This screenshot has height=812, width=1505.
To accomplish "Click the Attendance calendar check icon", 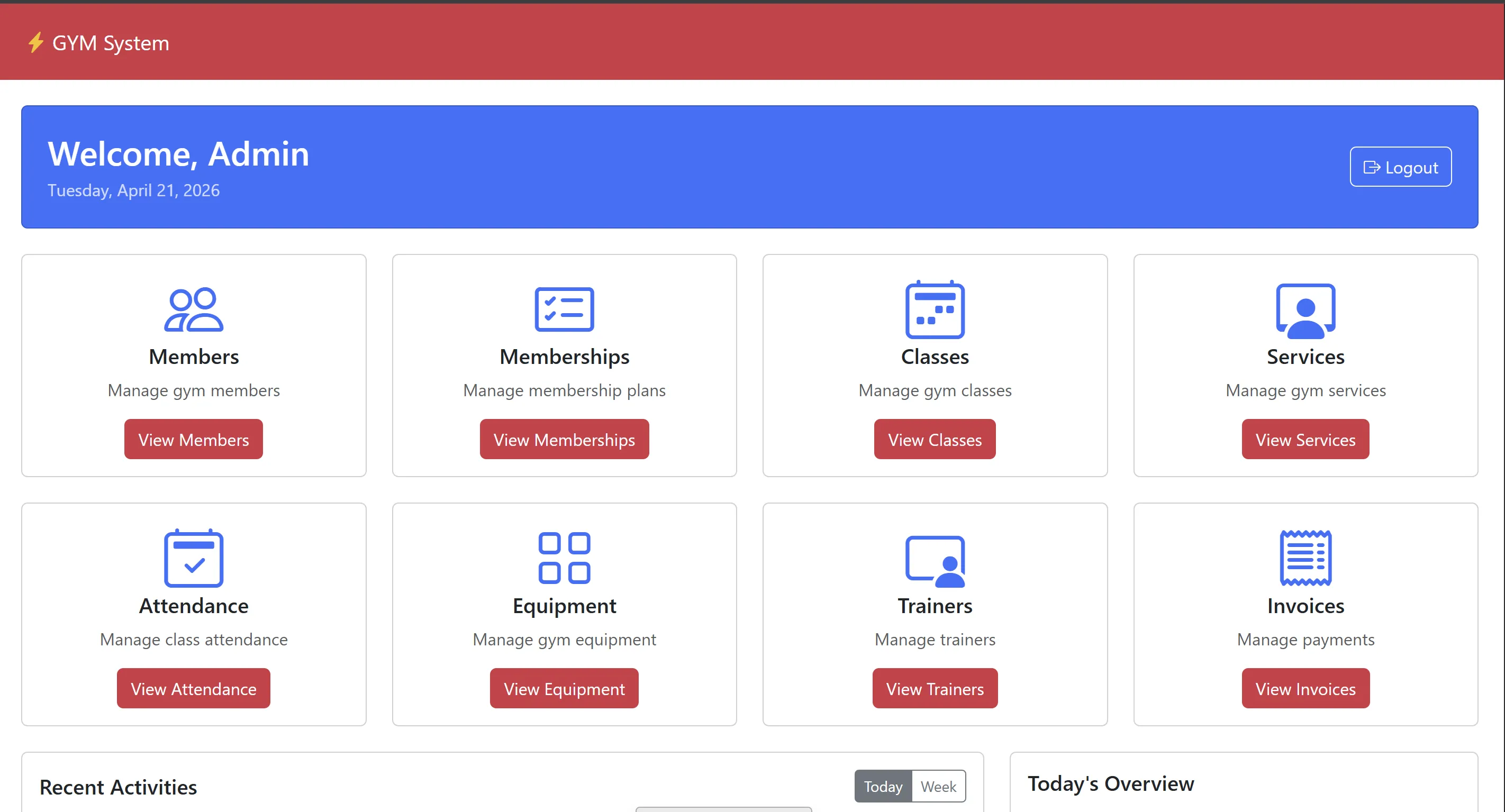I will (193, 559).
